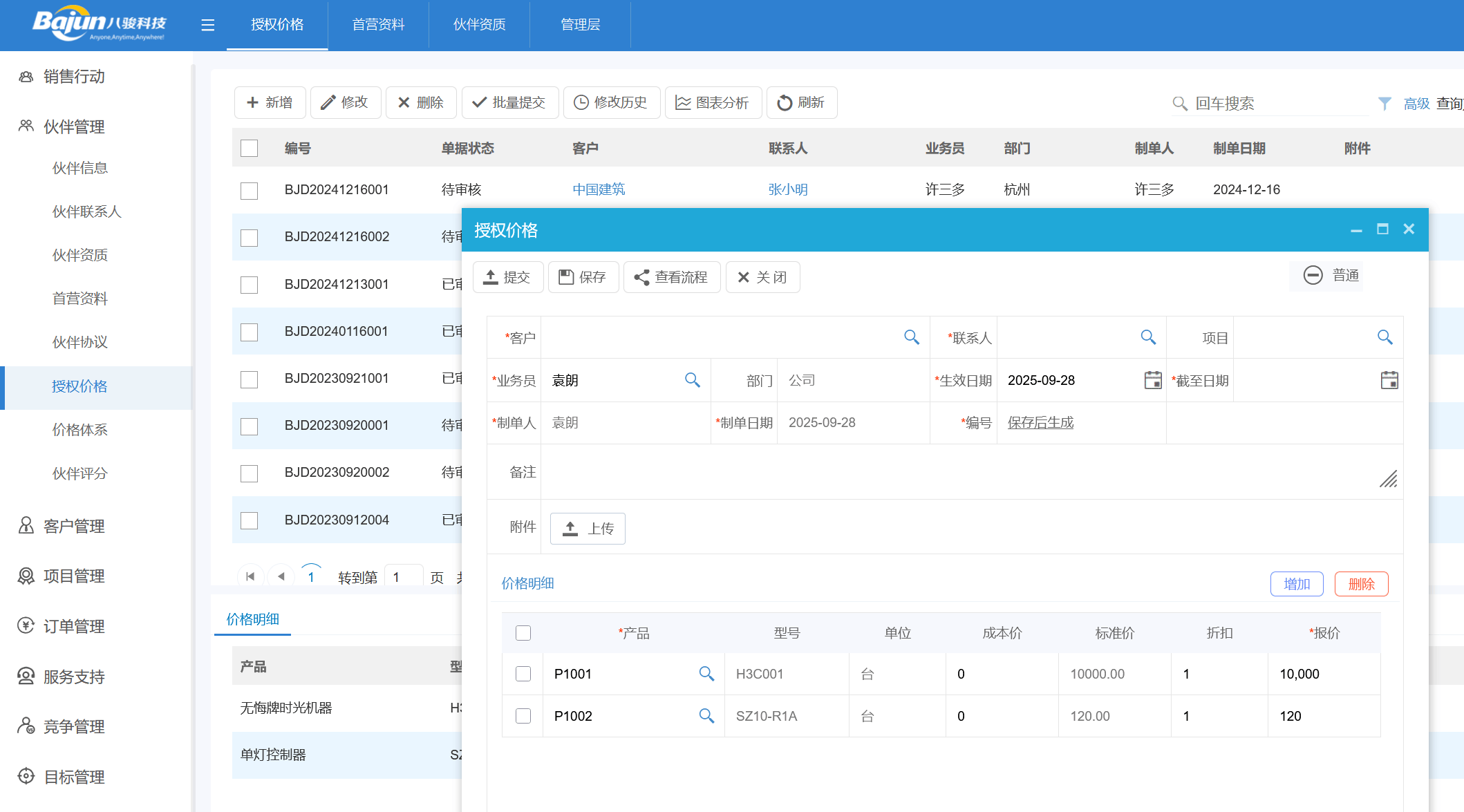Image resolution: width=1464 pixels, height=812 pixels.
Task: Open 价格体系 in the sidebar
Action: (79, 430)
